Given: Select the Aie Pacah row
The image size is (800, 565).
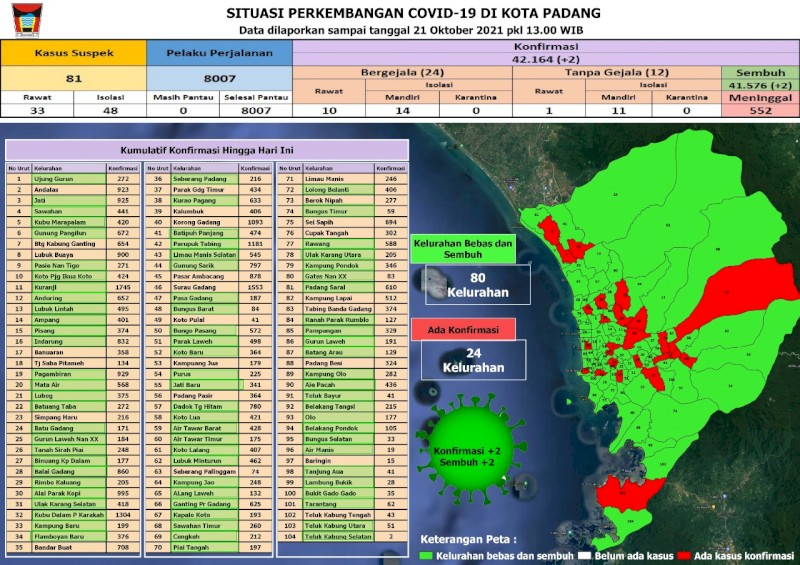Looking at the screenshot, I should point(343,385).
